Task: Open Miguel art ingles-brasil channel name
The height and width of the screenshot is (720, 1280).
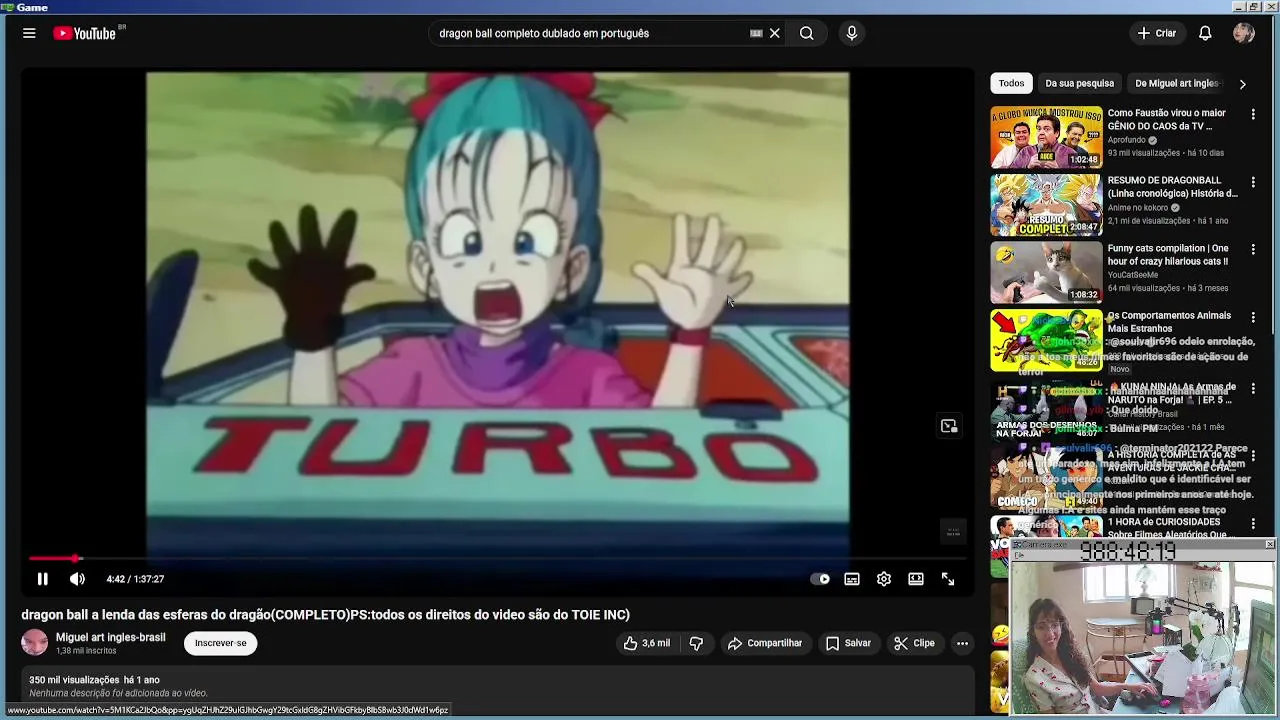Action: (x=111, y=637)
